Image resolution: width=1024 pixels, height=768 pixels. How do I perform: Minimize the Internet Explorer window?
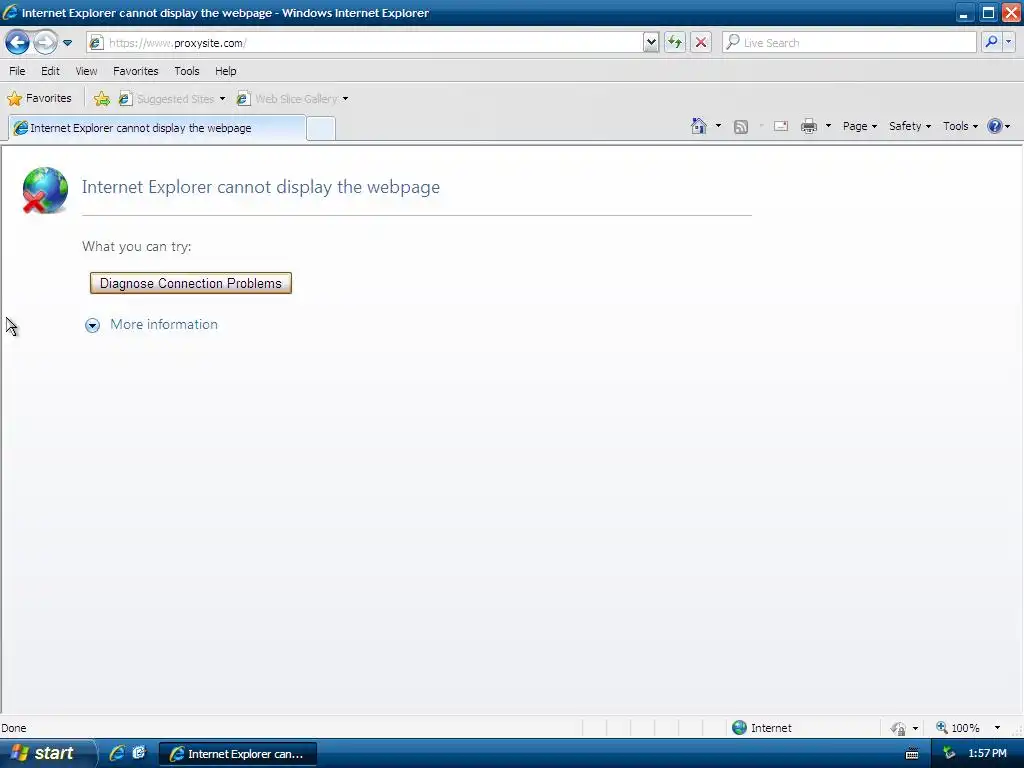click(964, 13)
